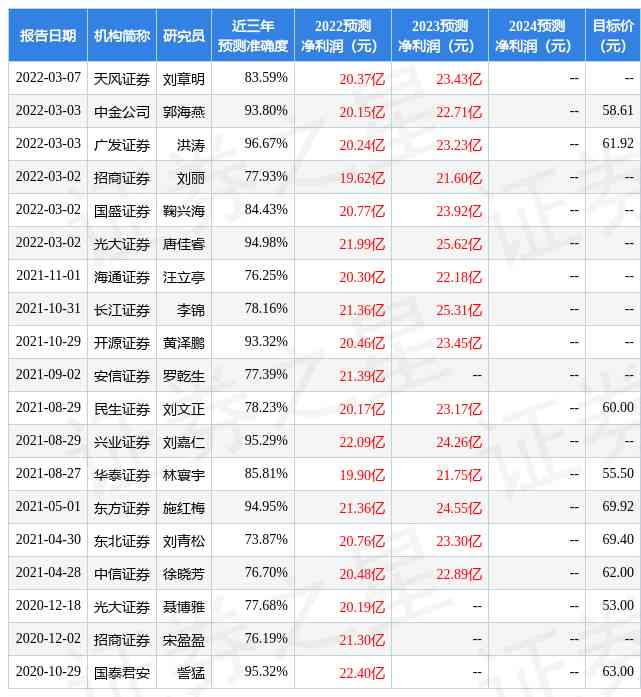Click accuracy value 73.87%
This screenshot has height=697, width=641.
266,540
